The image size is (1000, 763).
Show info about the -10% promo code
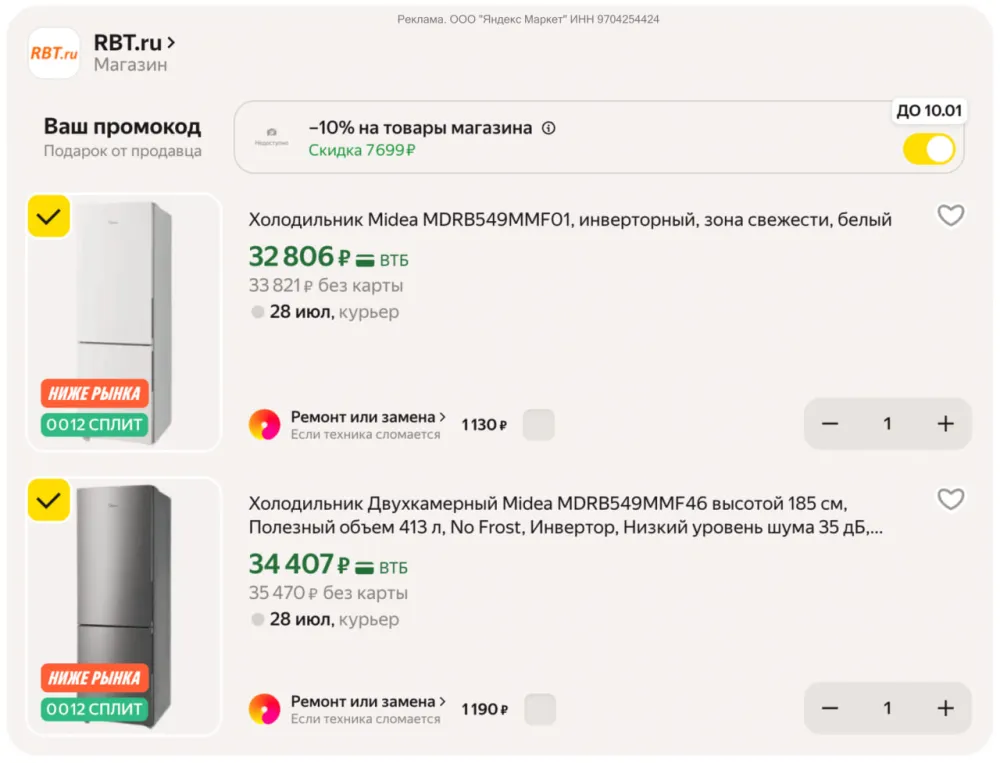(548, 128)
